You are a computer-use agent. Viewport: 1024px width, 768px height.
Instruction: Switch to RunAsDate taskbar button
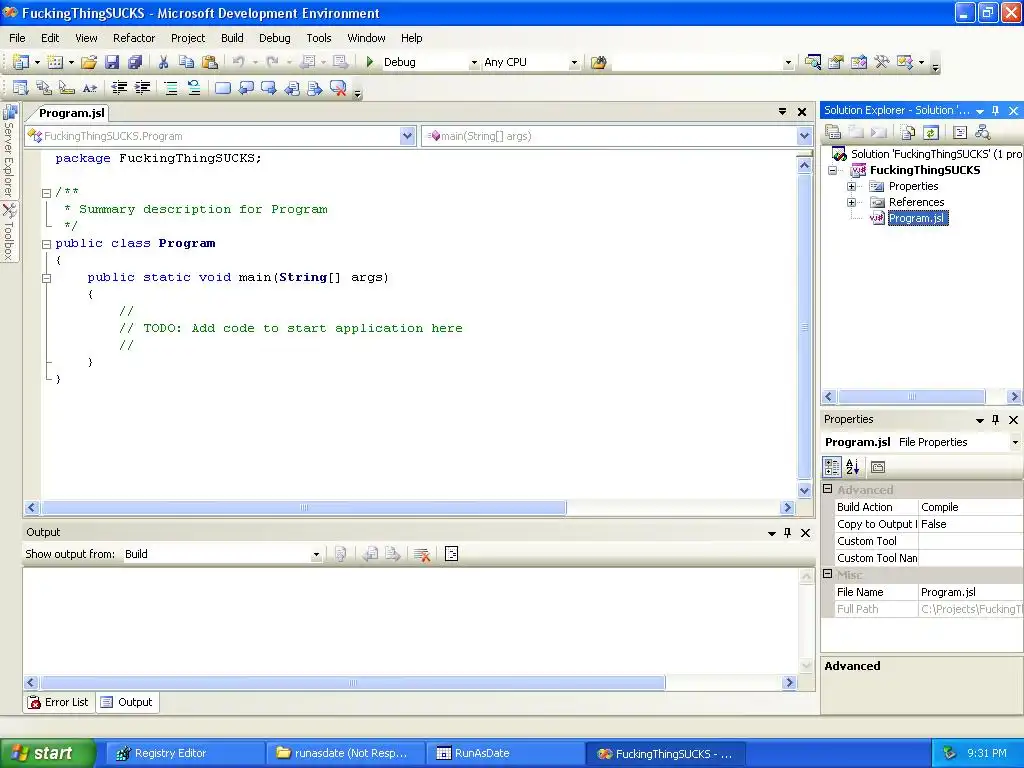(505, 754)
